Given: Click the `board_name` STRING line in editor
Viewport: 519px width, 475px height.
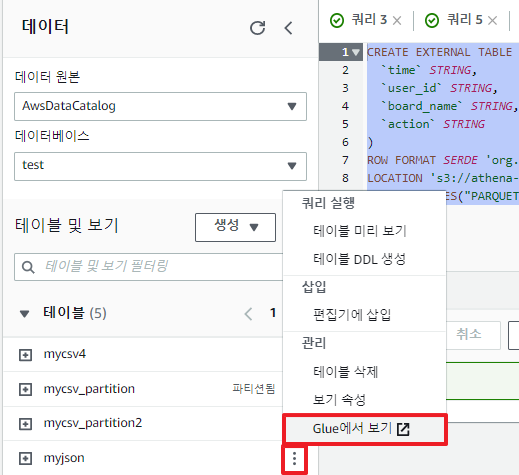Looking at the screenshot, I should point(450,106).
